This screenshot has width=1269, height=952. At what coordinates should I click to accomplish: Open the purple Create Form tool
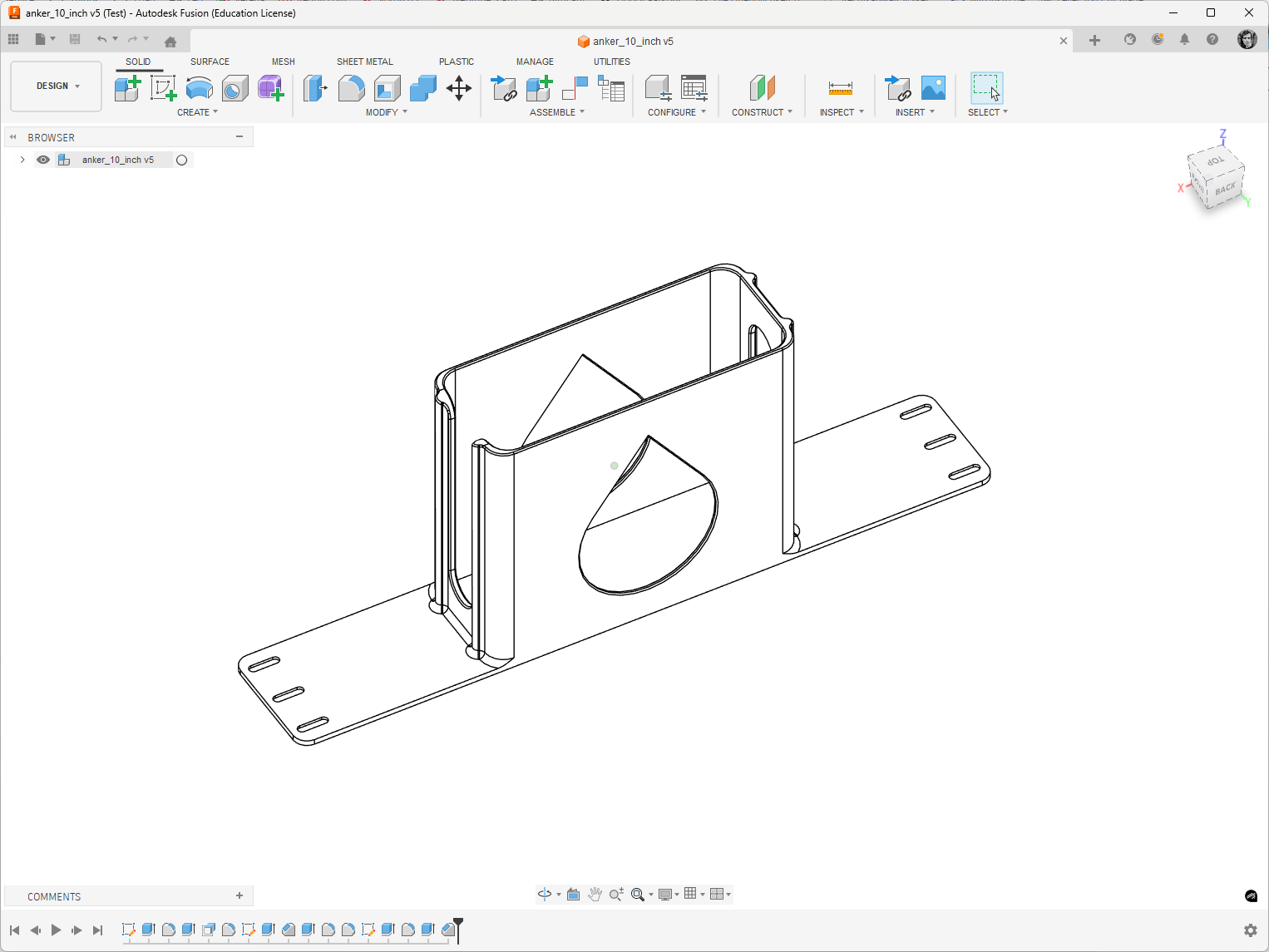(270, 87)
